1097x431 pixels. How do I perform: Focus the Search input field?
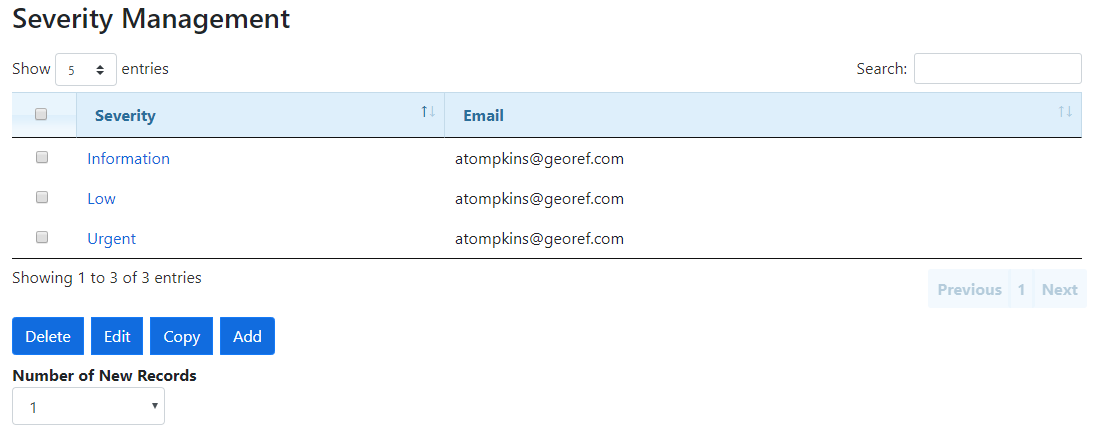coord(997,69)
